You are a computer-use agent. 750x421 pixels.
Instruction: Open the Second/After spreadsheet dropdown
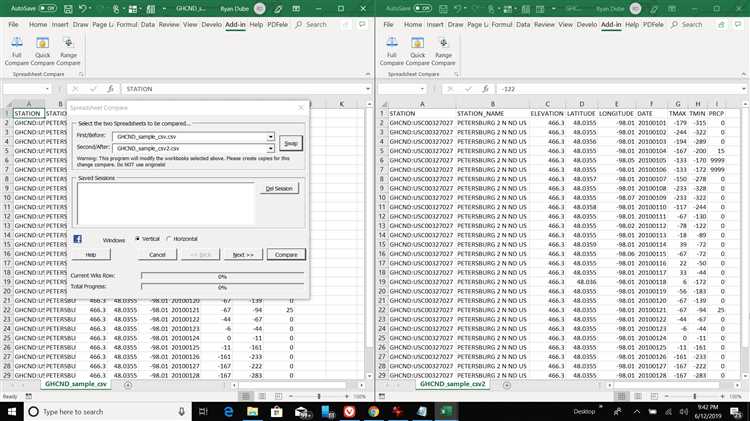coord(271,148)
